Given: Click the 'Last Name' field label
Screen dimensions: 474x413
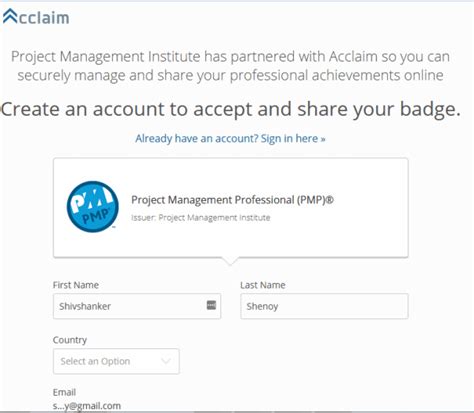Looking at the screenshot, I should [263, 285].
